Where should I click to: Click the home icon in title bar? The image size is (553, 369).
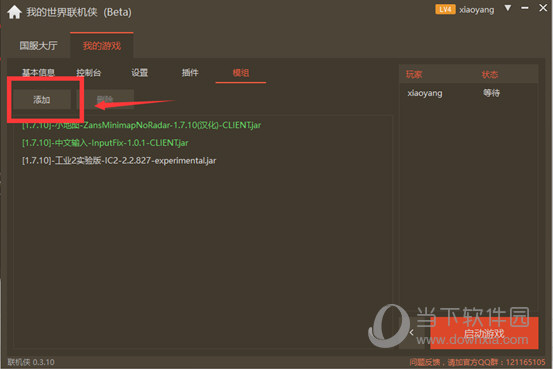(x=14, y=12)
